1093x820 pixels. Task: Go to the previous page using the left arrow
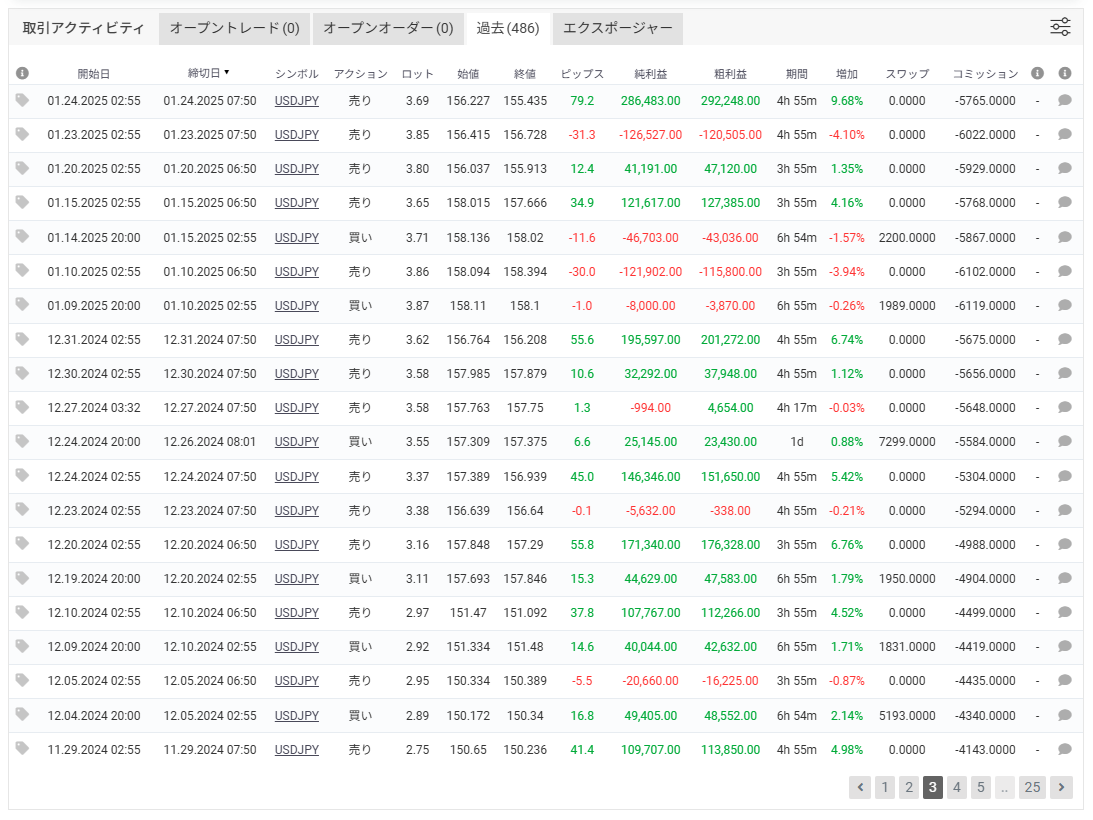click(860, 787)
